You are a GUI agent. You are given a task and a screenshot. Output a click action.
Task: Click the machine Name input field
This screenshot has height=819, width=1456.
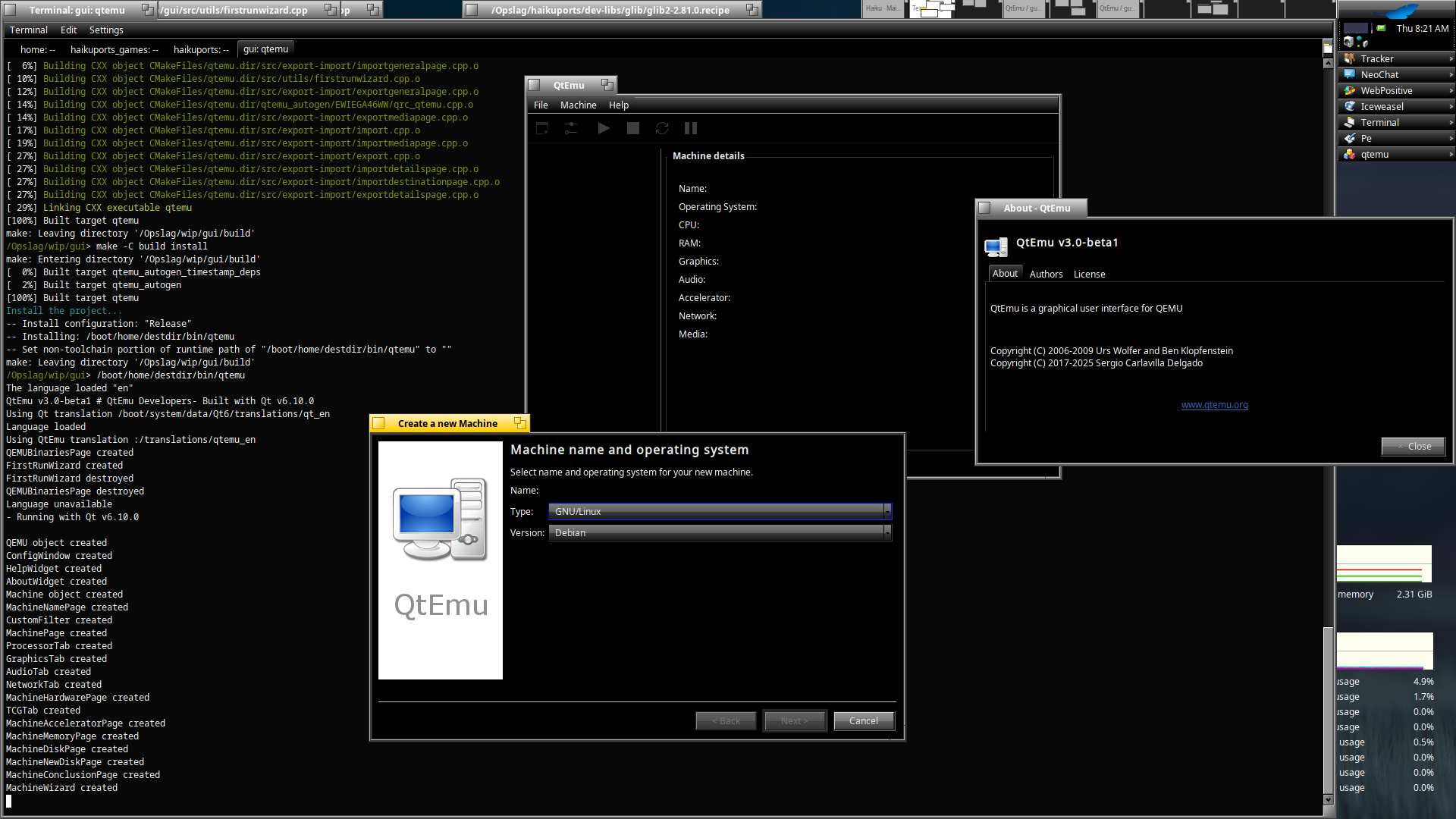click(x=719, y=491)
